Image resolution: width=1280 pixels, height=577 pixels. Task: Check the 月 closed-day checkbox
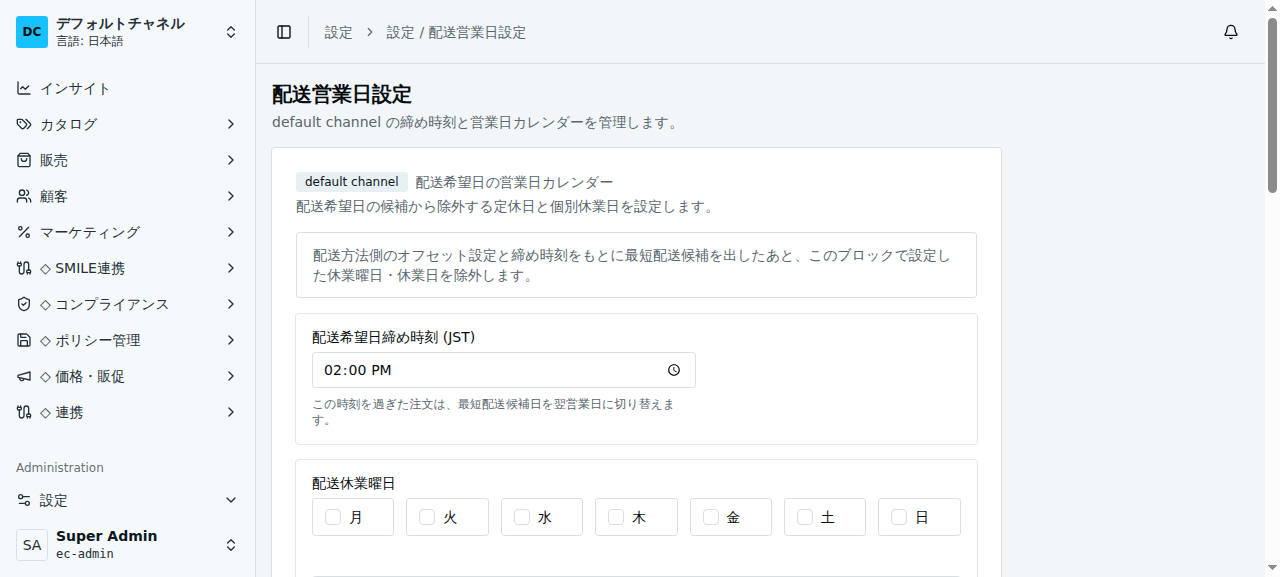pos(333,517)
